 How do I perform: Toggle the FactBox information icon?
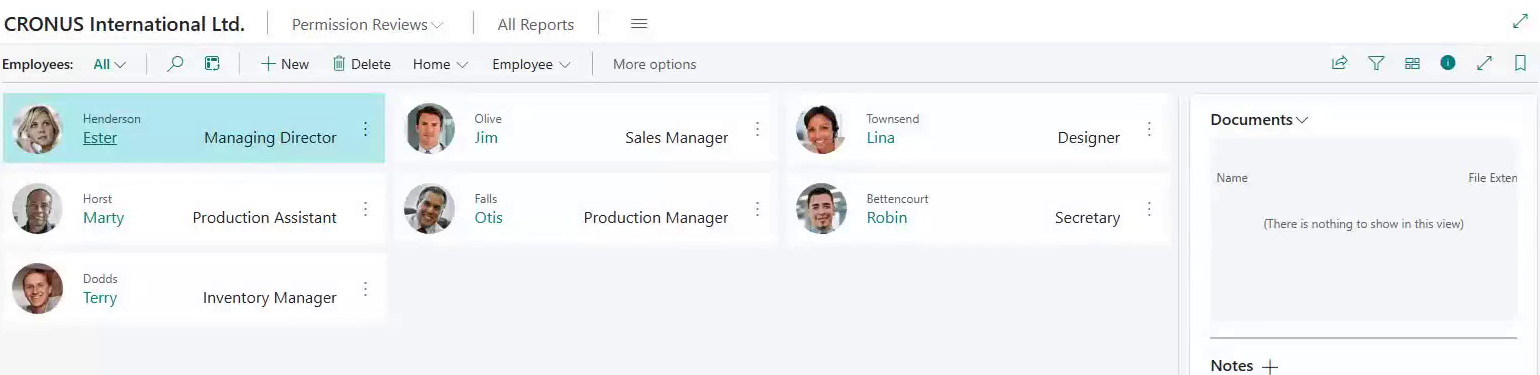tap(1448, 63)
